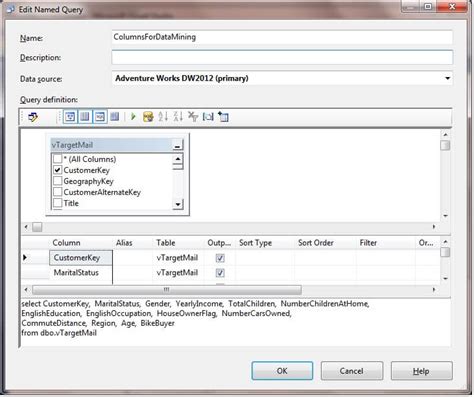Click into the SQL query text pane

[235, 322]
